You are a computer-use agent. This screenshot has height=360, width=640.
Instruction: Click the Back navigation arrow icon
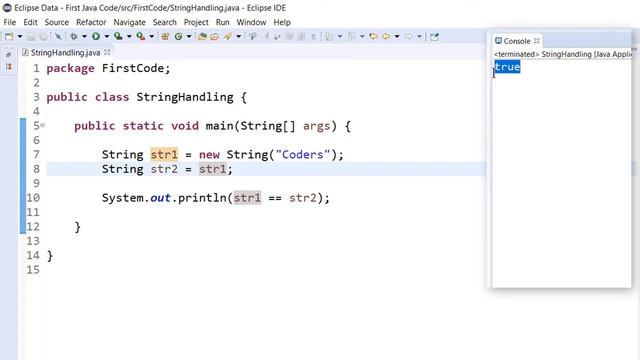386,36
